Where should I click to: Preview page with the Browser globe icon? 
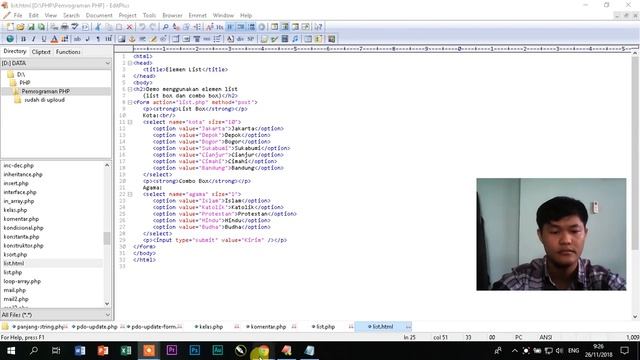click(x=10, y=39)
